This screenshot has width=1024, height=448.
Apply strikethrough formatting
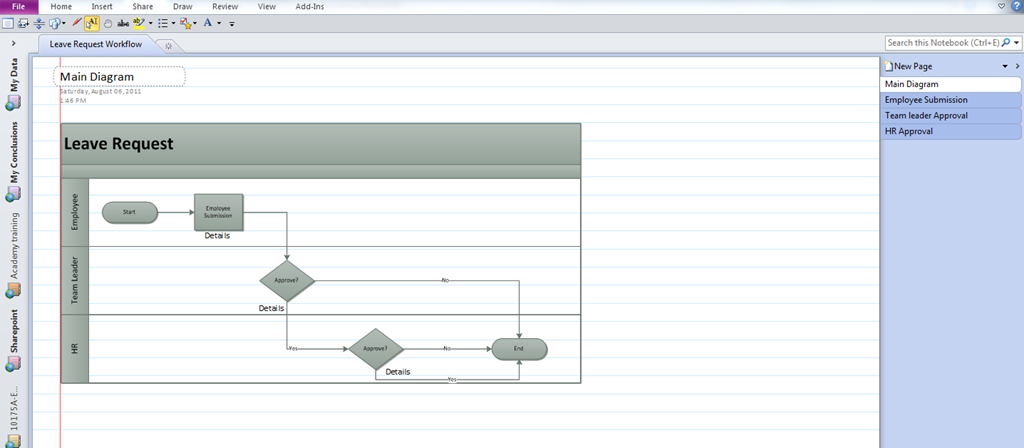point(123,22)
